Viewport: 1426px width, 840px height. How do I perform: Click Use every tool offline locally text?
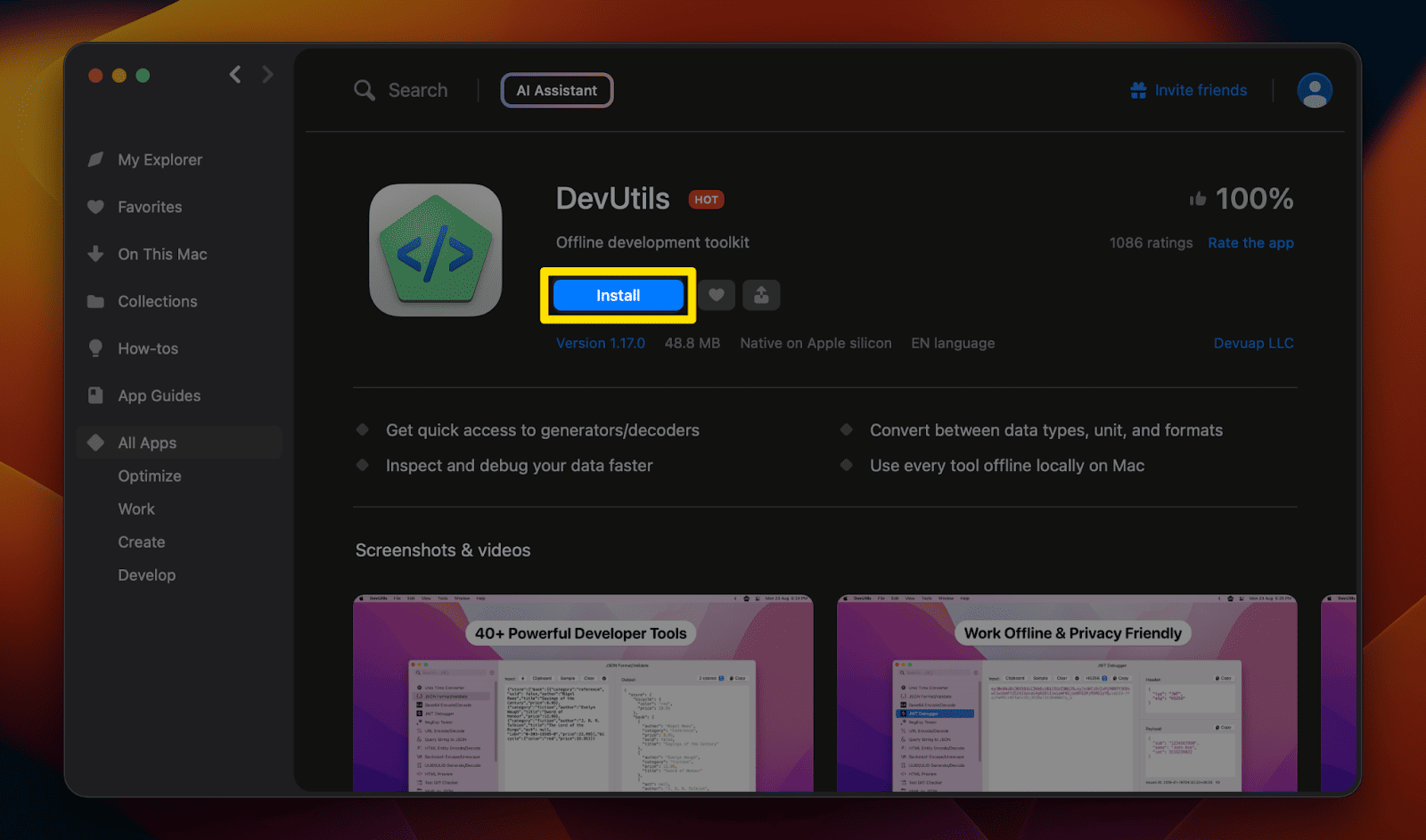click(x=1007, y=466)
